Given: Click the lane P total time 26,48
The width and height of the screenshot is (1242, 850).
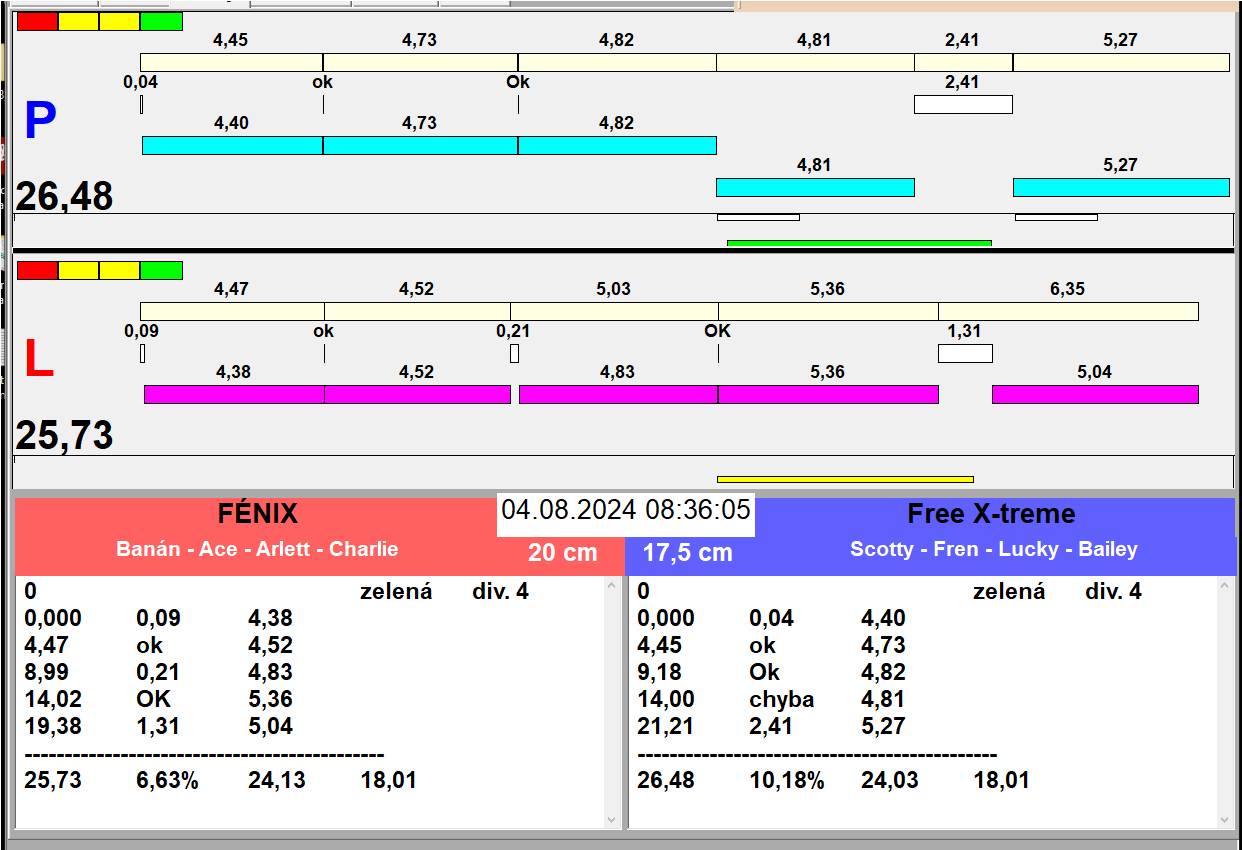Looking at the screenshot, I should pos(64,197).
